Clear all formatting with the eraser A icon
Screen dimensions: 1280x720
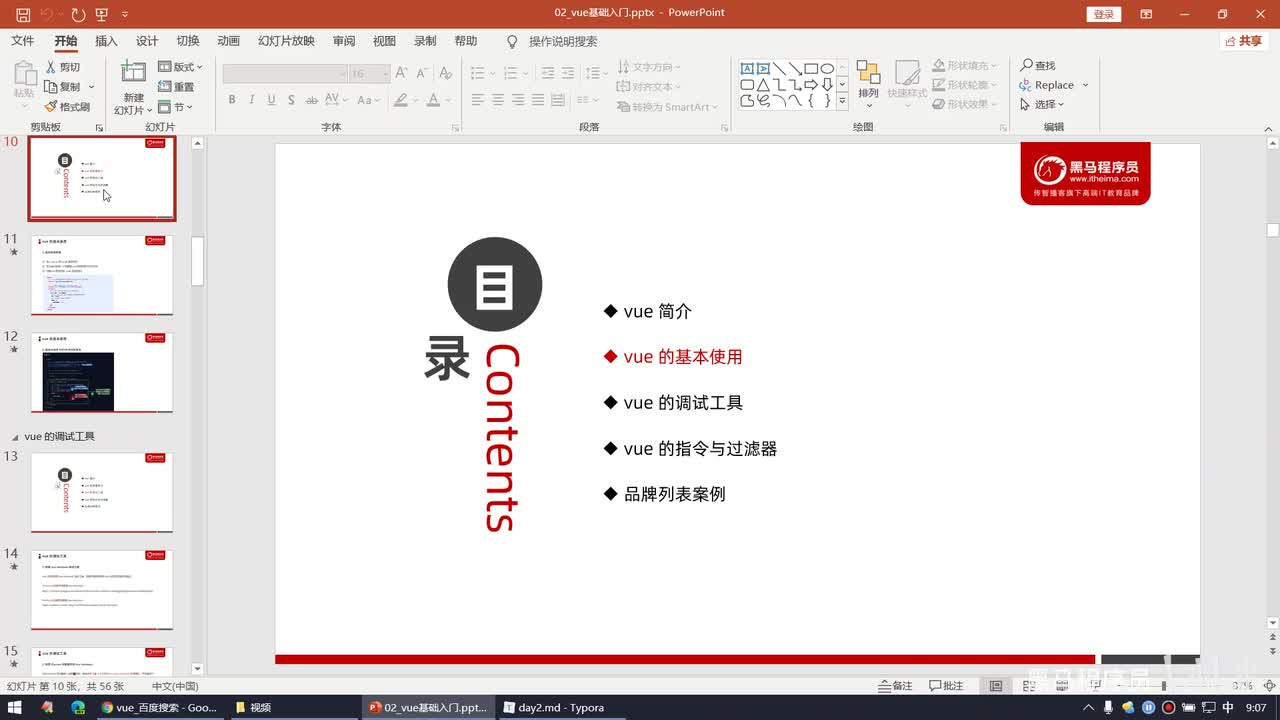(x=446, y=73)
